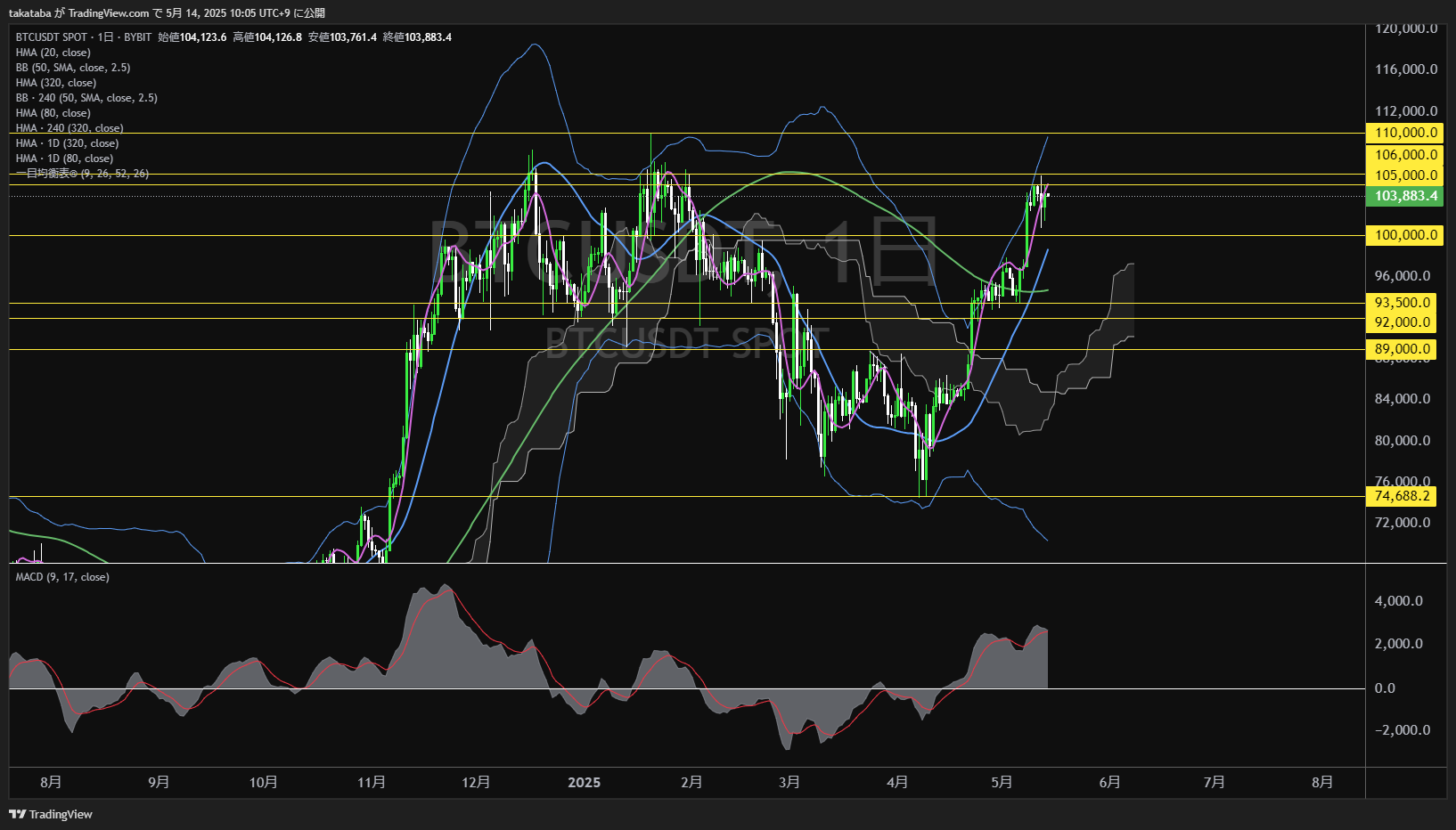Click 2,000.0 on the MACD axis
The height and width of the screenshot is (830, 1456).
coord(1399,644)
